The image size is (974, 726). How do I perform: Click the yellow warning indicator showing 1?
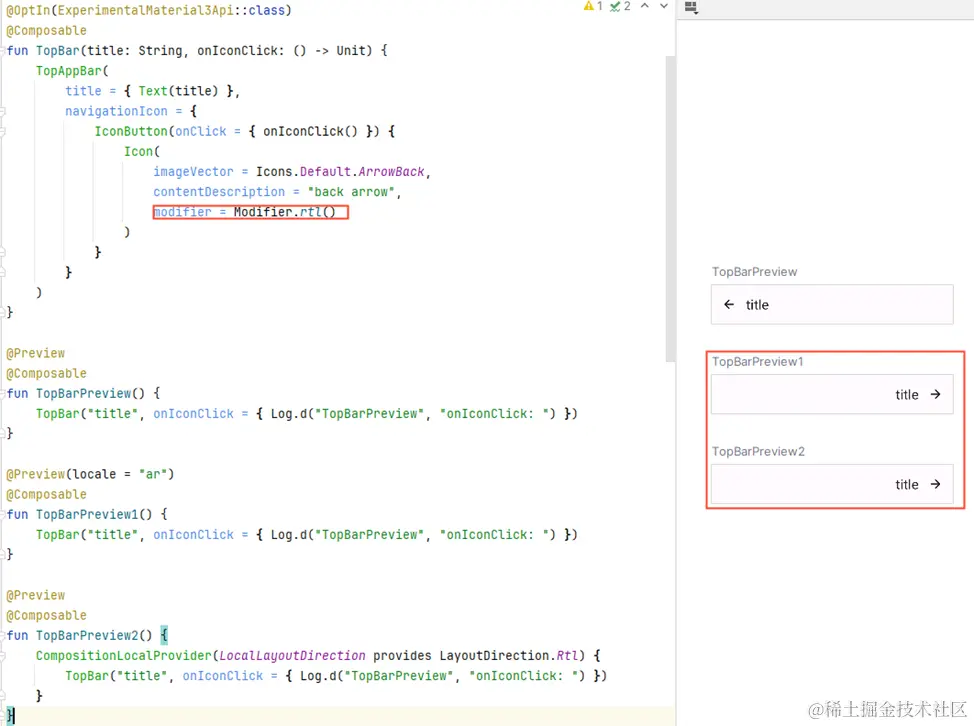pos(593,6)
